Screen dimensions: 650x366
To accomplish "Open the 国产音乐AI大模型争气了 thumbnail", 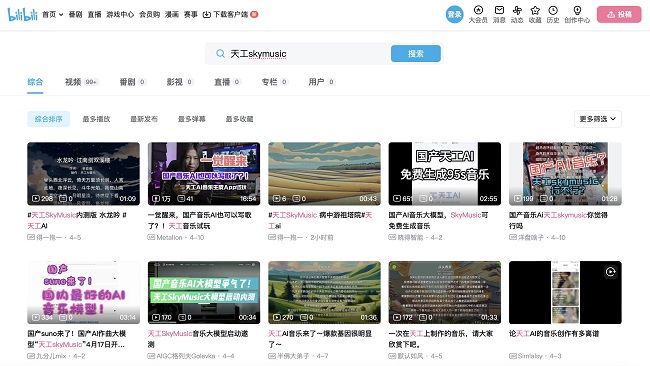I will point(204,292).
